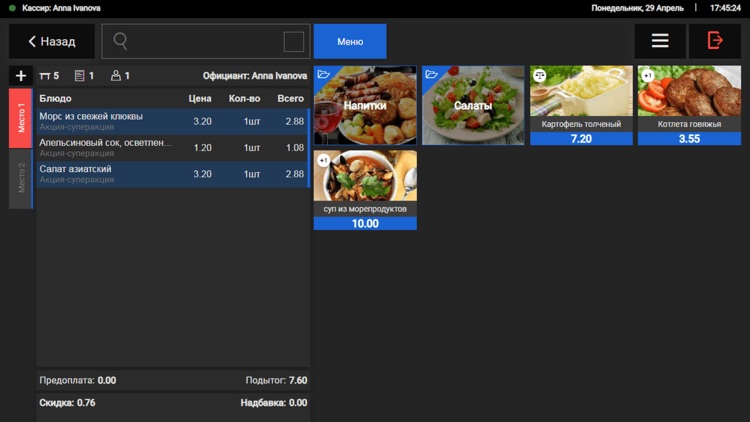Select the table number 5 indicator
Screen dimensions: 750x422
(49, 76)
